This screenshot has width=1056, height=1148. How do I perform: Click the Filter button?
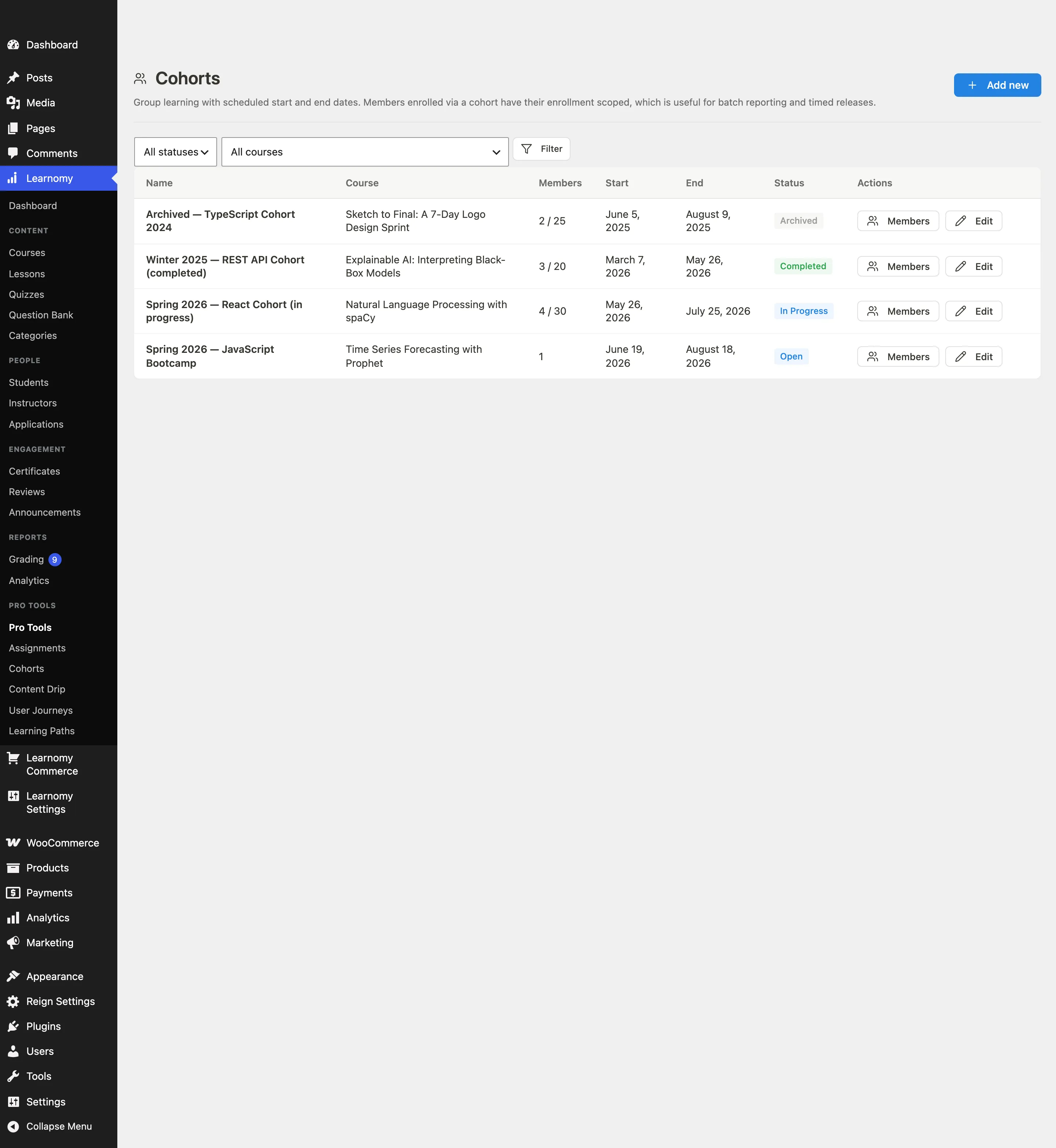coord(541,149)
